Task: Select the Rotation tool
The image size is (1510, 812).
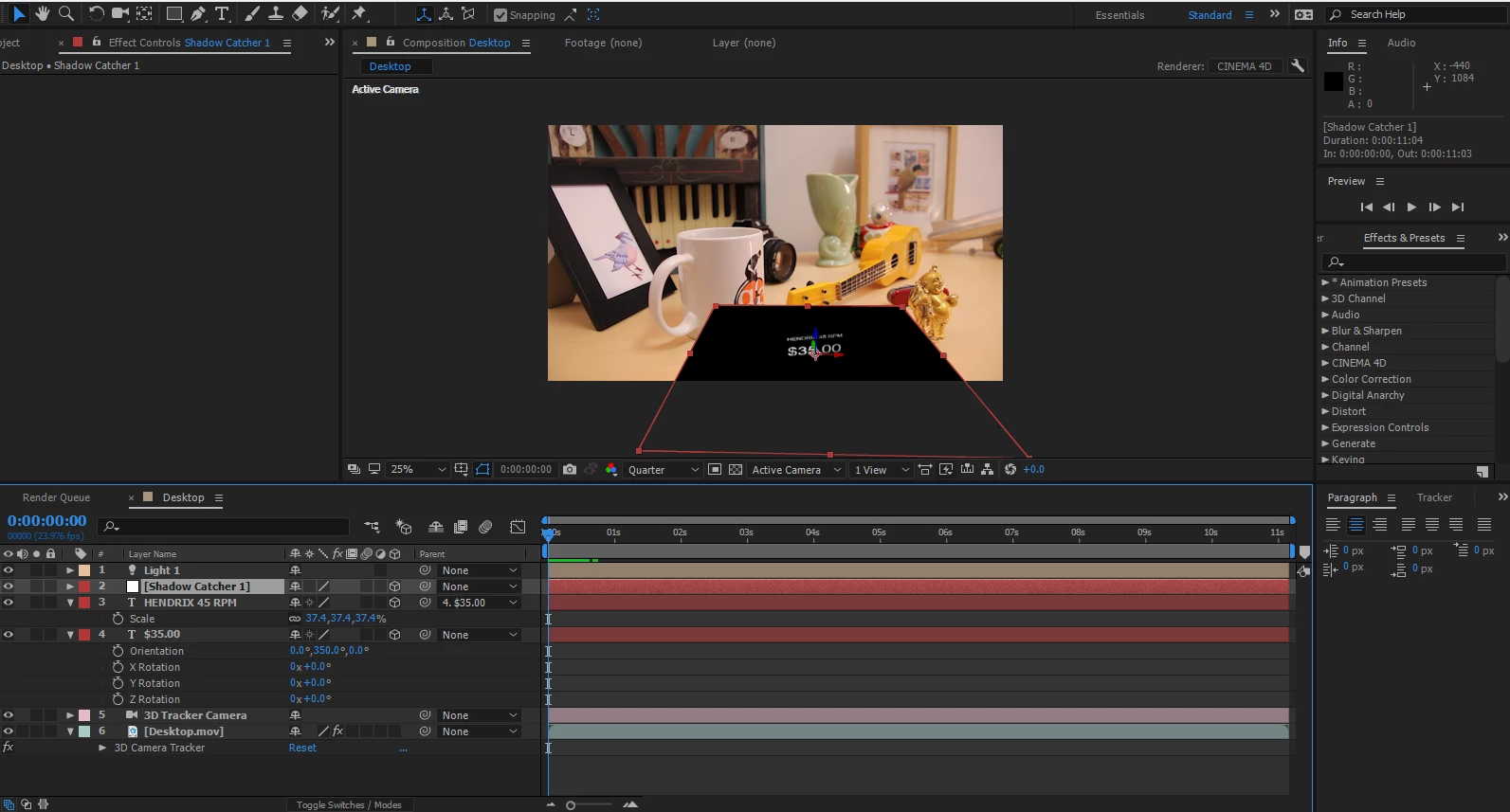Action: click(x=96, y=13)
